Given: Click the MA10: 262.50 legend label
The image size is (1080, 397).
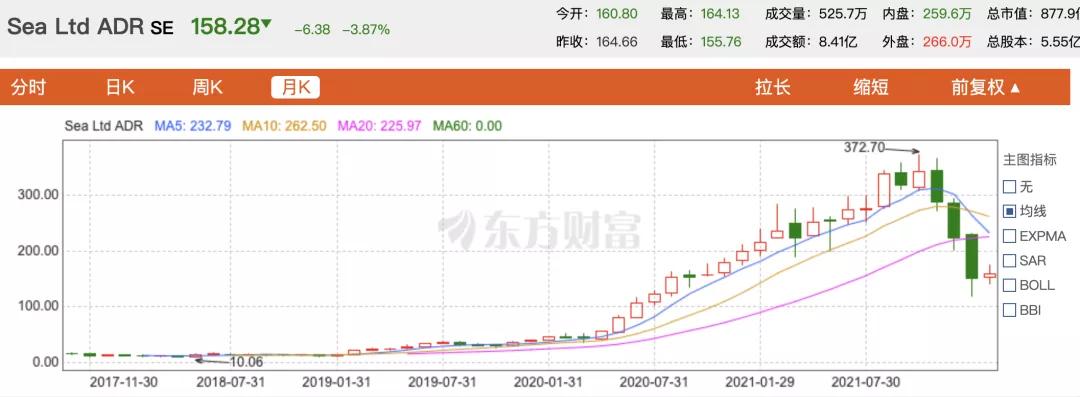Looking at the screenshot, I should (284, 126).
